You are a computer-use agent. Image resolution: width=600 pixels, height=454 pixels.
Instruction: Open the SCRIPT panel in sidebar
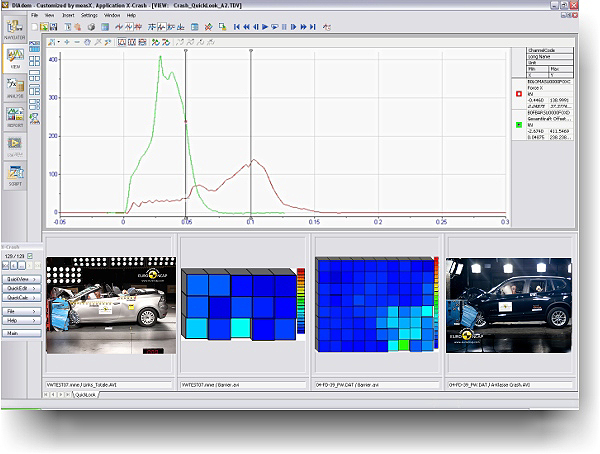(x=15, y=175)
